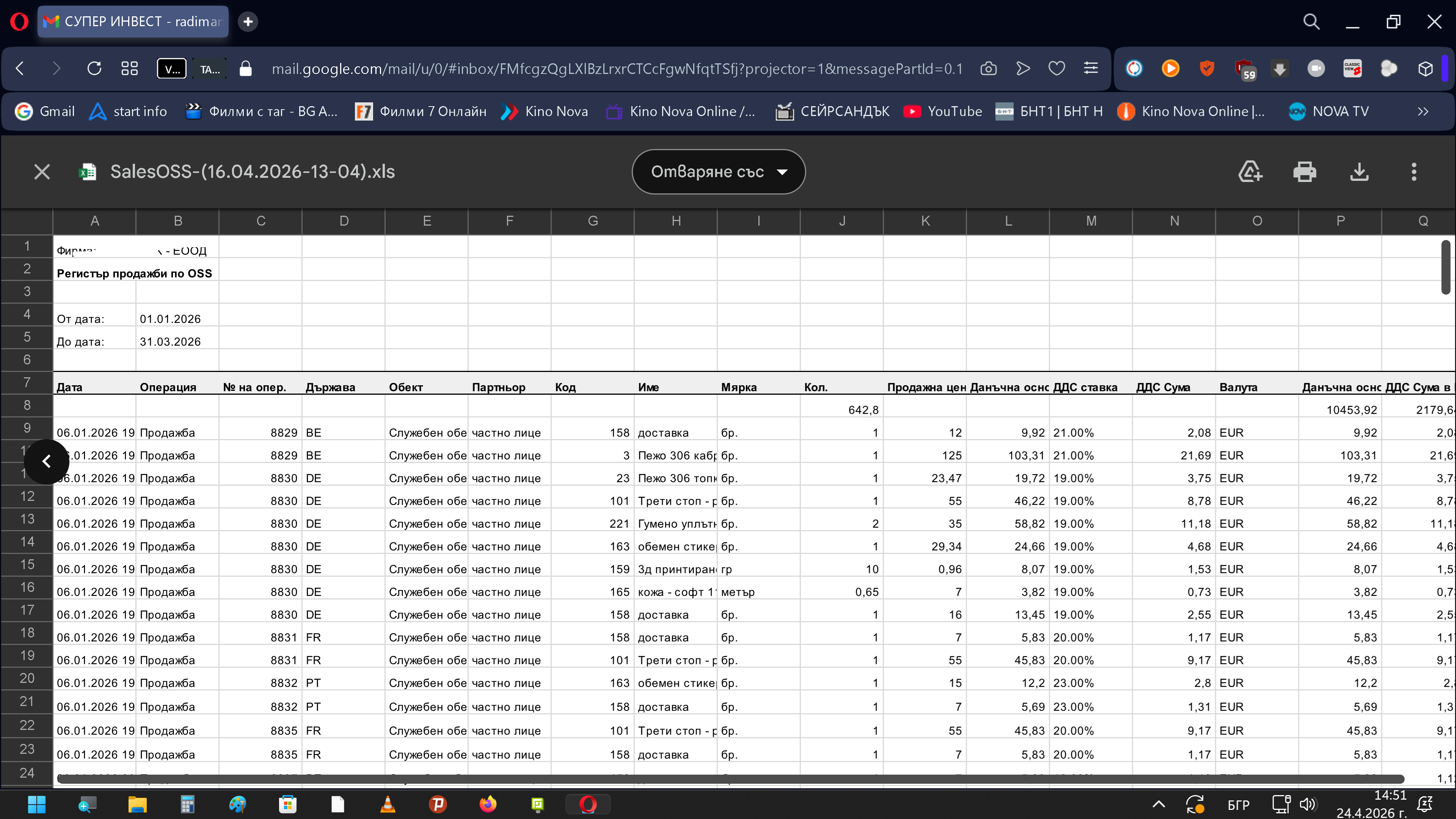Open the start info bookmark
Image resolution: width=1456 pixels, height=819 pixels.
click(128, 111)
